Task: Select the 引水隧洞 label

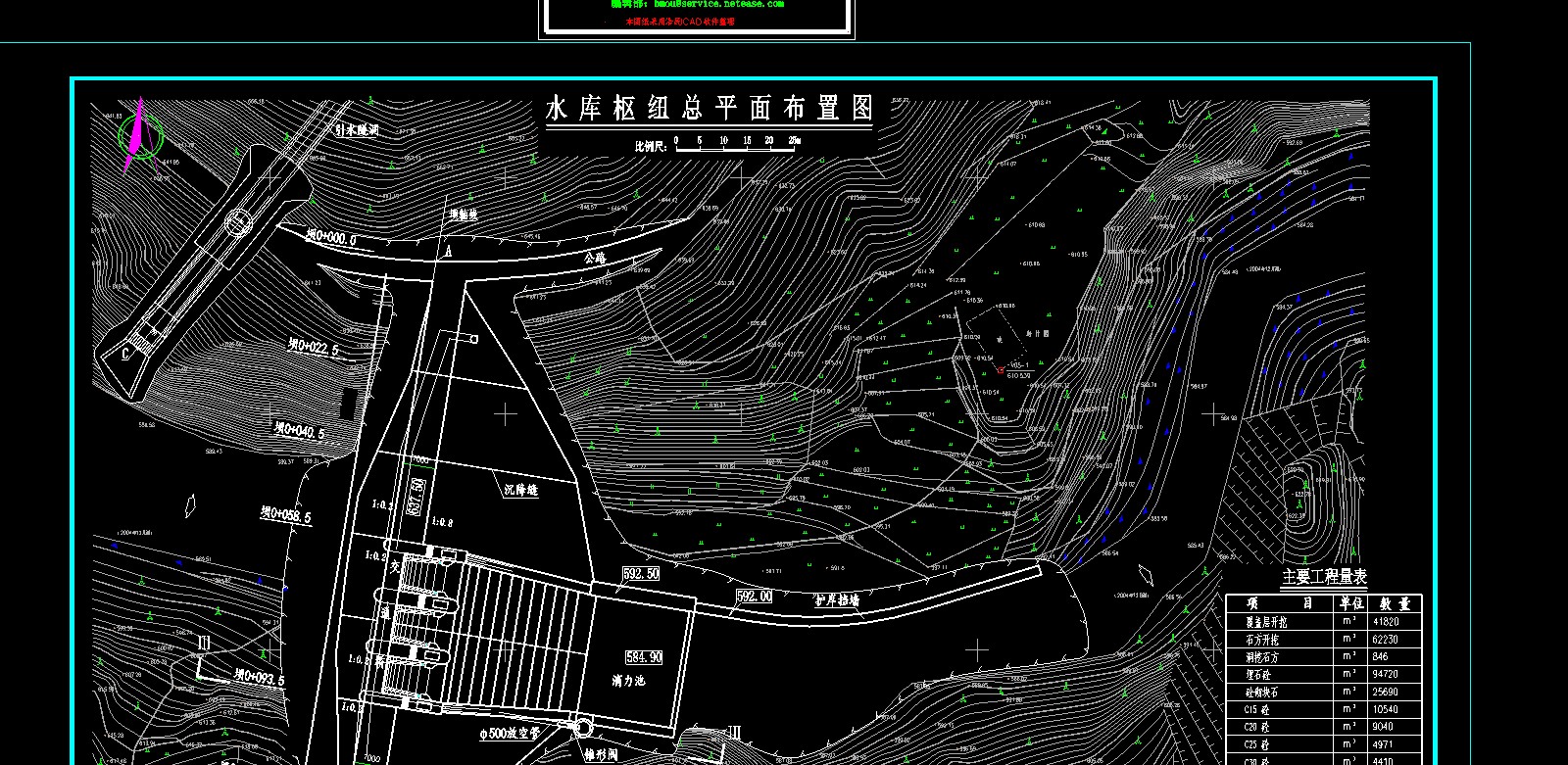Action: 356,129
